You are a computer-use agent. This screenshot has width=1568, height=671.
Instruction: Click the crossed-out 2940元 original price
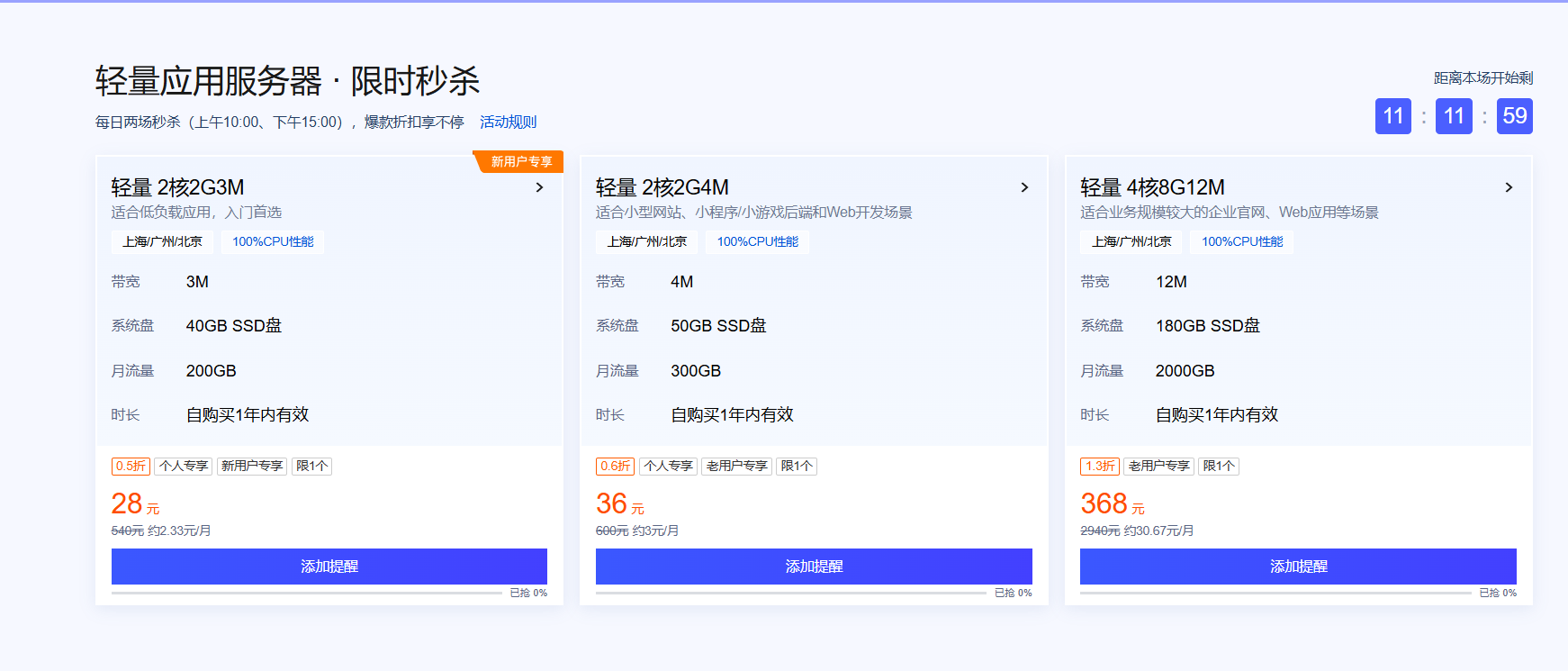click(x=1100, y=531)
